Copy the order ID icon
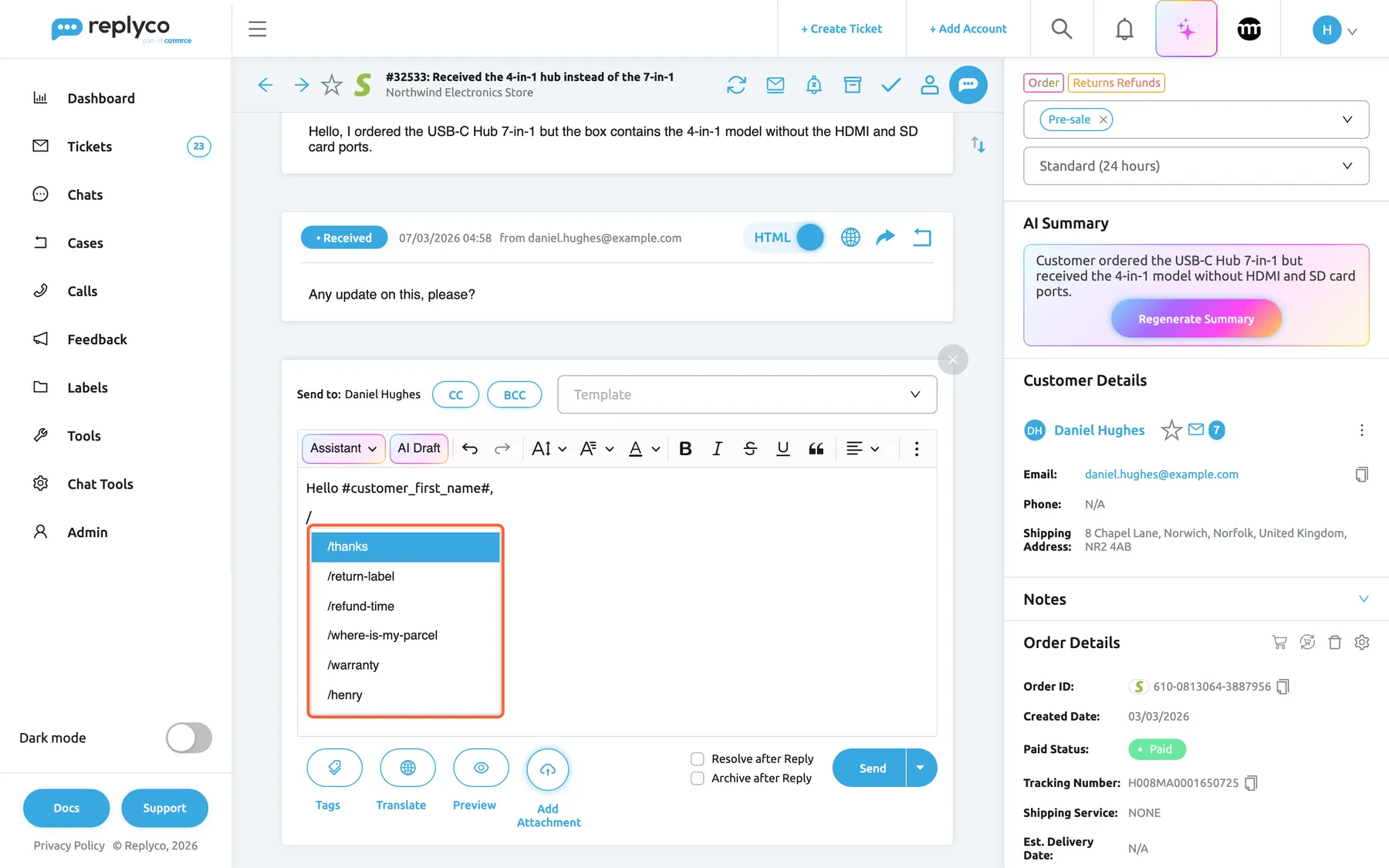The image size is (1389, 868). 1283,687
